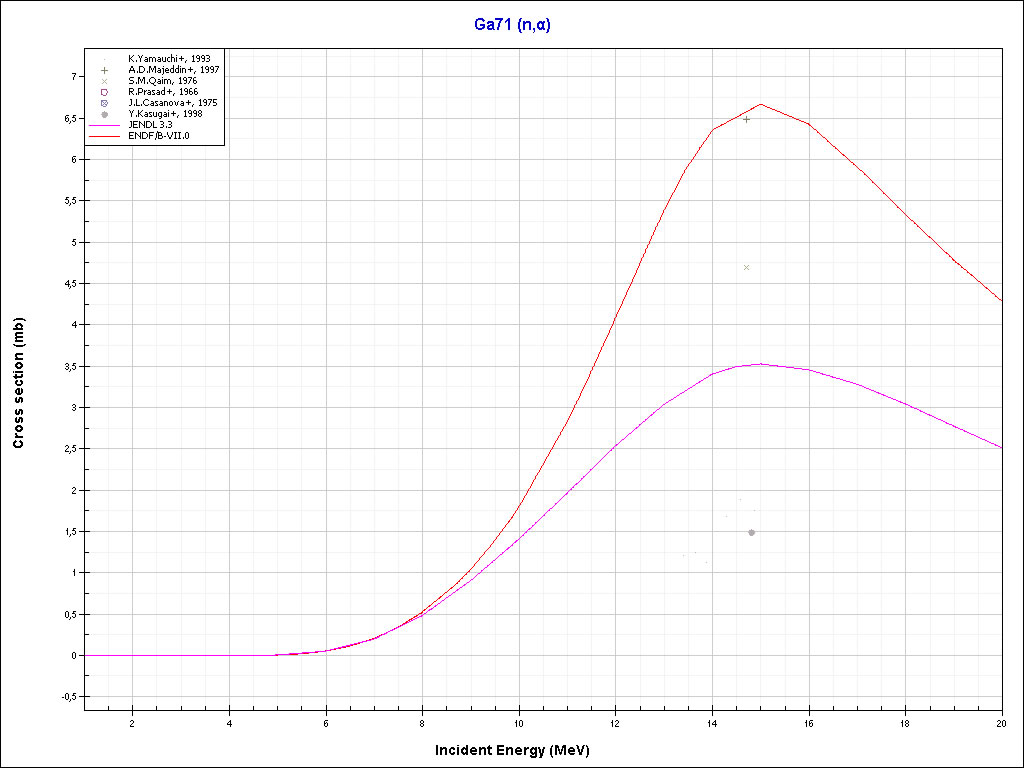Screen dimensions: 1024x768
Task: Click the plus marker in the legend
Action: [104, 70]
